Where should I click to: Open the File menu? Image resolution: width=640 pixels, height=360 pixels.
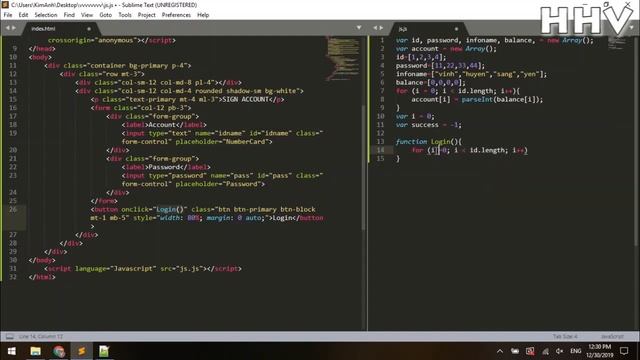point(8,15)
